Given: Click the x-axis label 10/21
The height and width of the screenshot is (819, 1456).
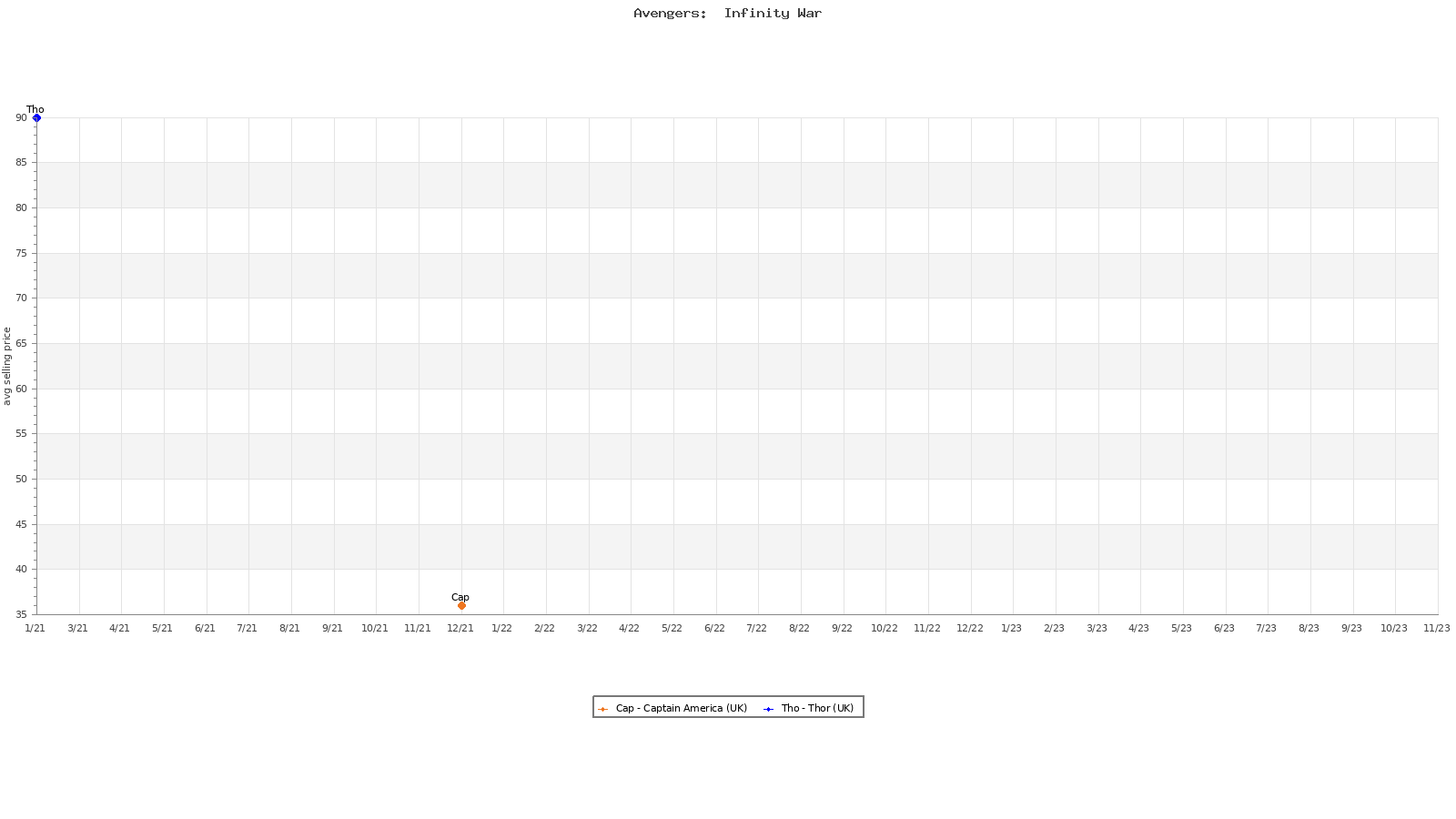Looking at the screenshot, I should 375,628.
